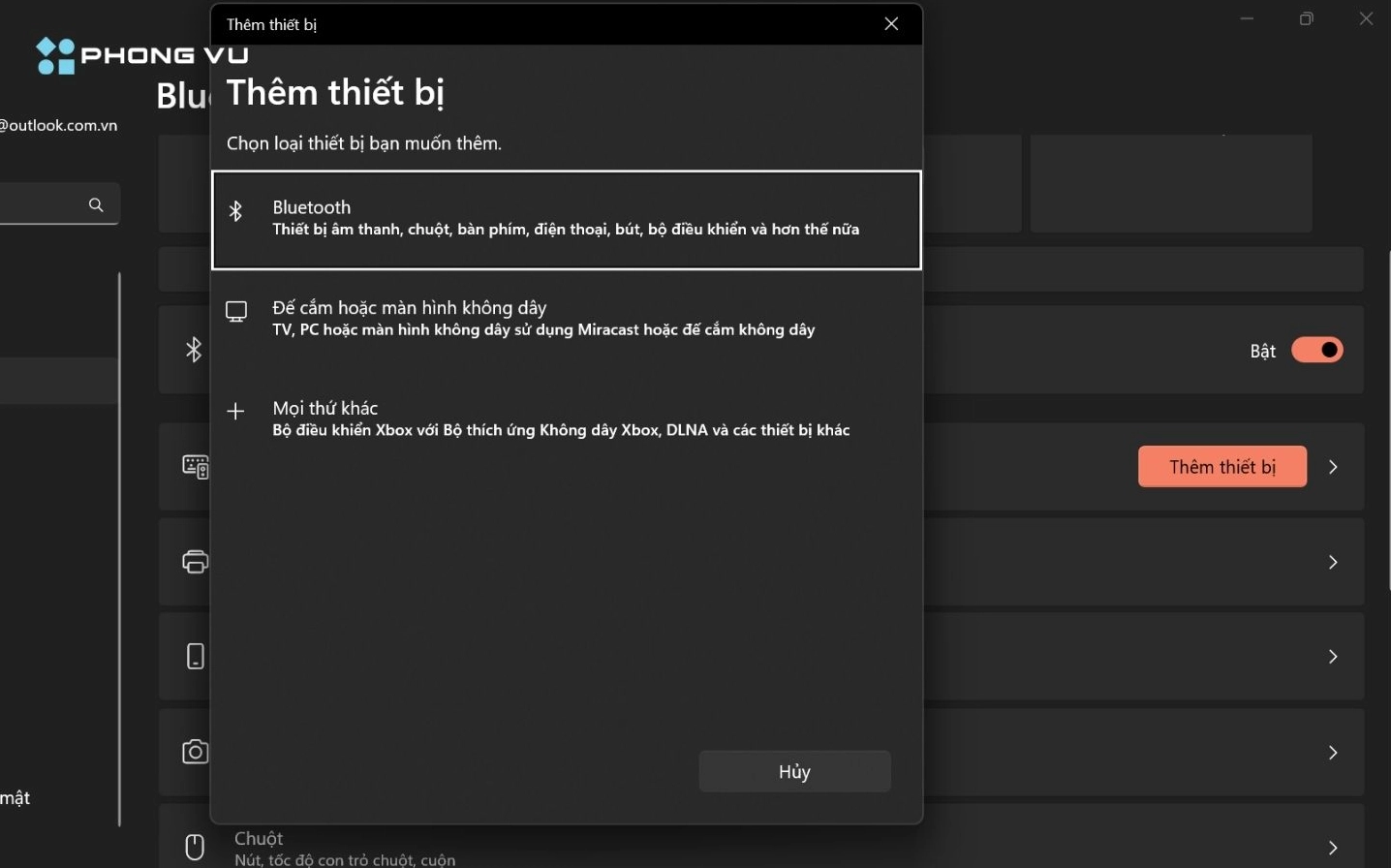This screenshot has width=1391, height=868.
Task: Click the mouse icon next to Chuột
Action: coord(195,845)
